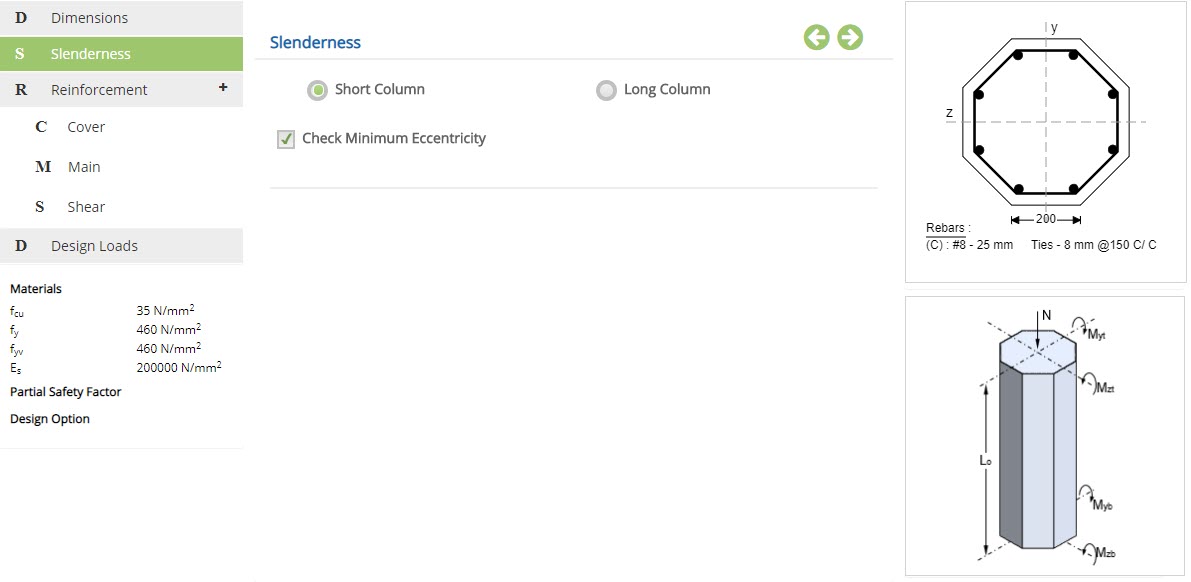Select the Long Column radio button

606,90
